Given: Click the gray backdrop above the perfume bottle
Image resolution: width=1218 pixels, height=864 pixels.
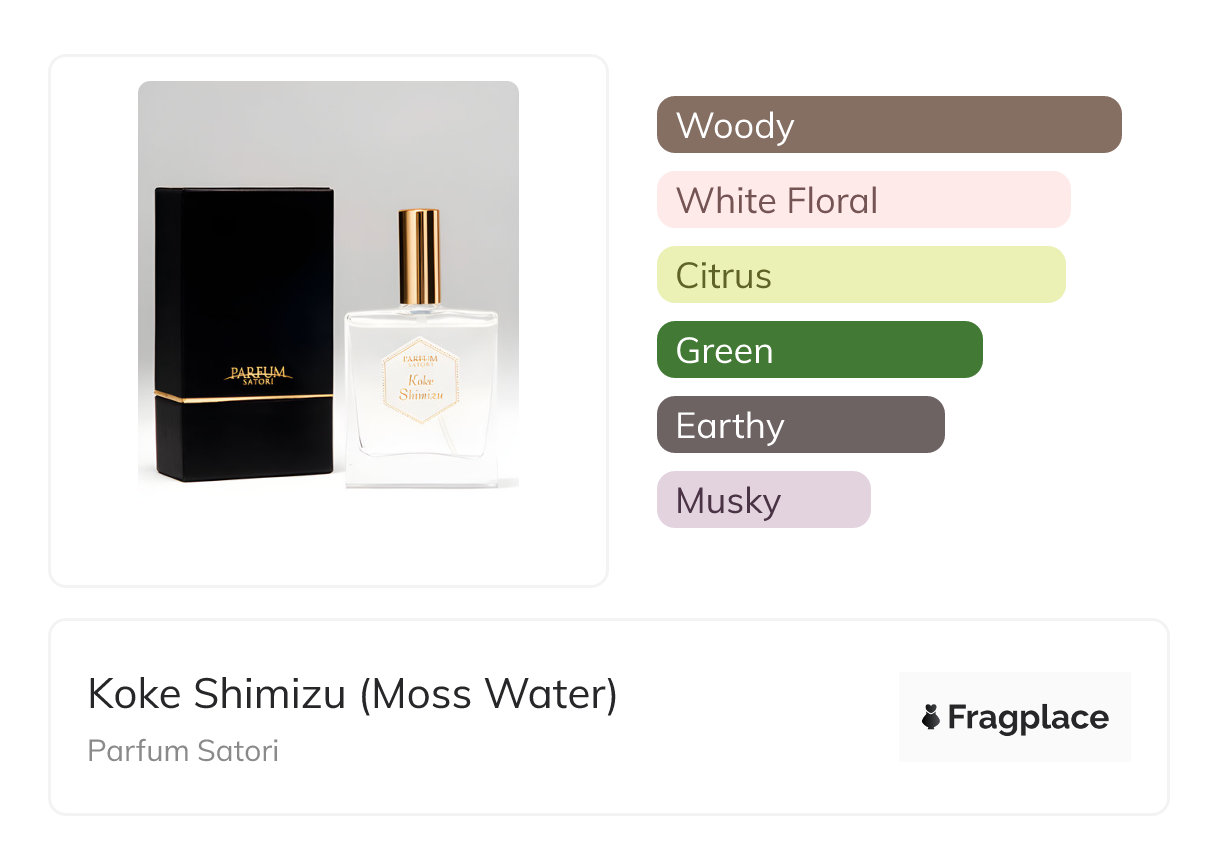Looking at the screenshot, I should click(x=420, y=140).
